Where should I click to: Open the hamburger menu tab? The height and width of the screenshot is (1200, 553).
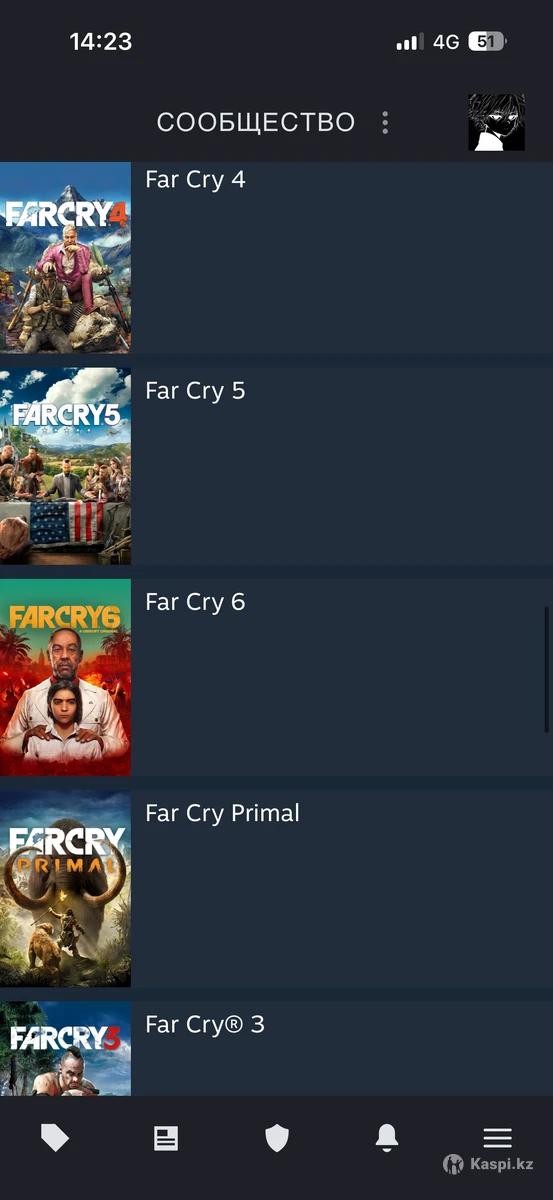point(497,1138)
